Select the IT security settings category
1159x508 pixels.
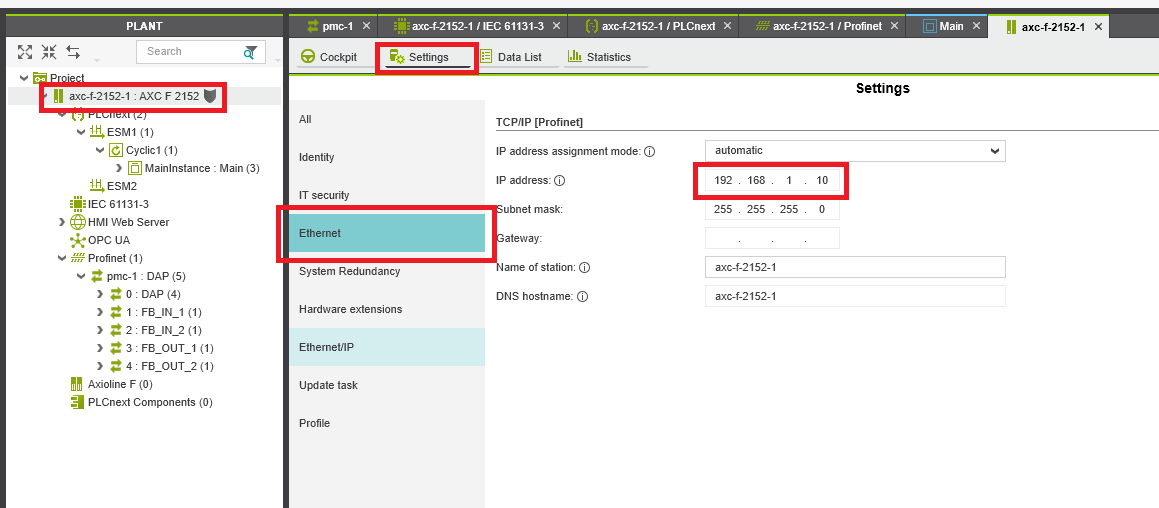[324, 195]
